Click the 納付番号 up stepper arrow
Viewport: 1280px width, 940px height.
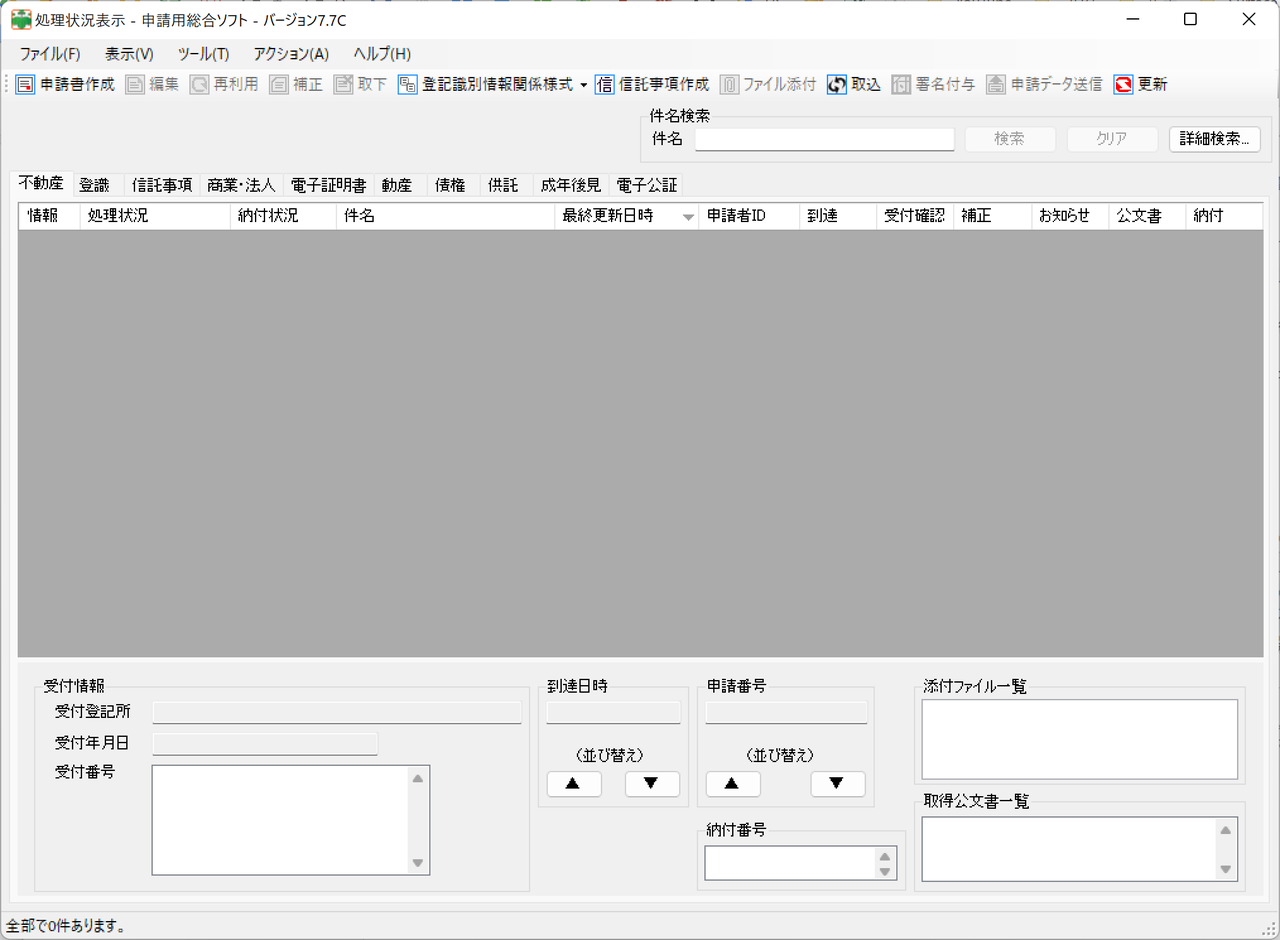click(x=884, y=856)
